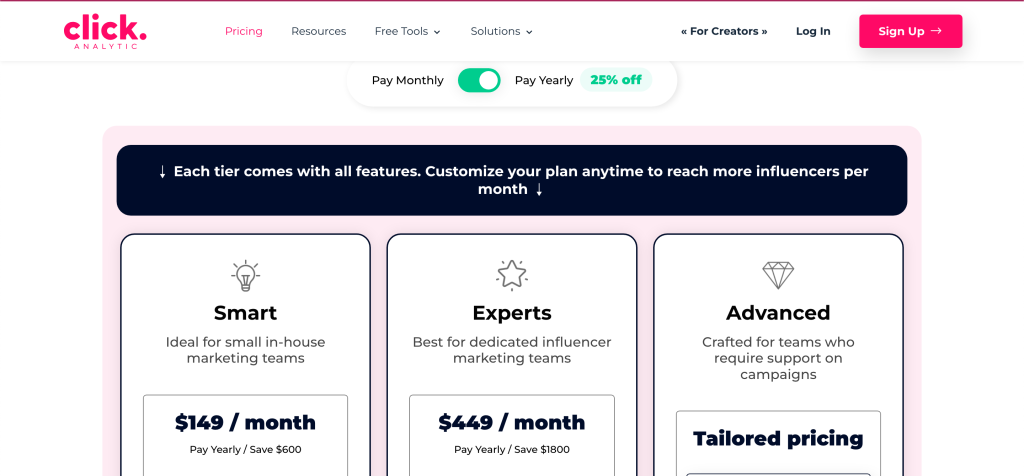Go to the For Creators page

724,31
